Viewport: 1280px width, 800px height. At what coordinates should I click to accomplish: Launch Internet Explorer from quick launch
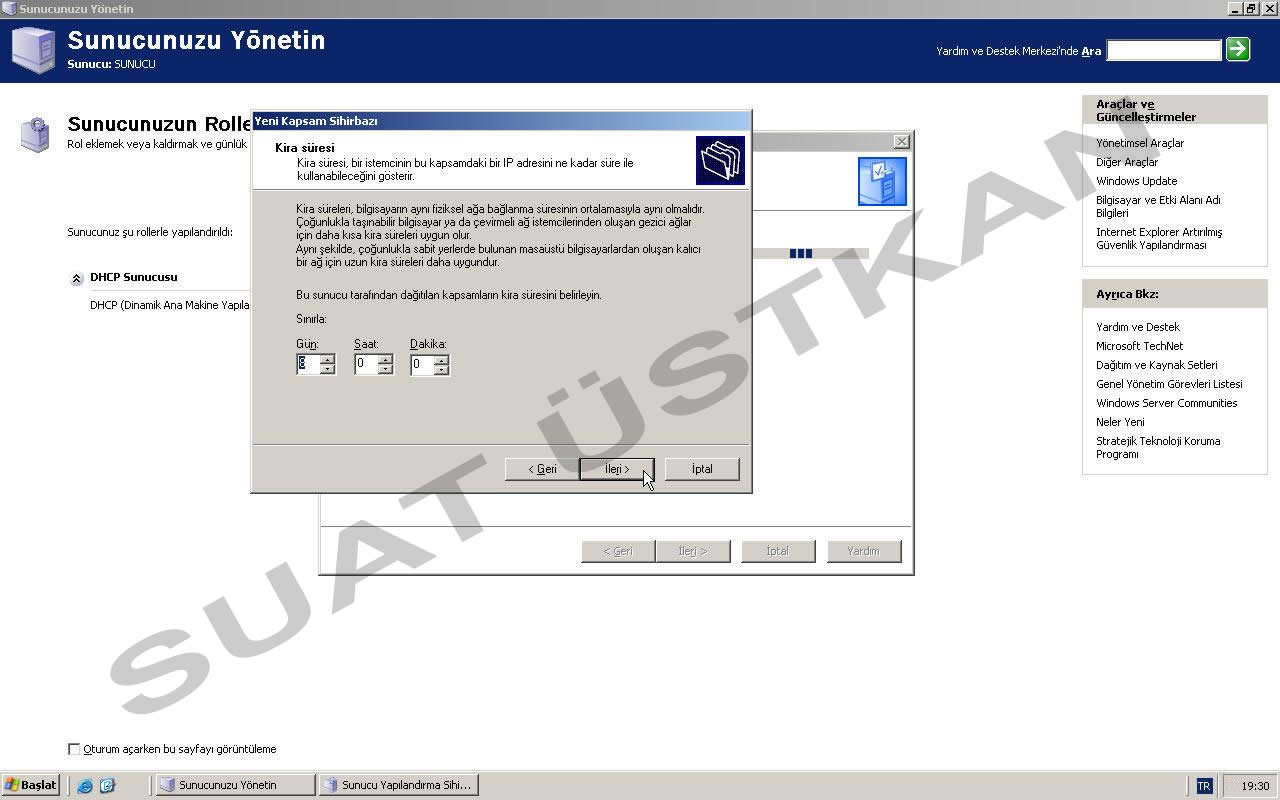coord(85,786)
